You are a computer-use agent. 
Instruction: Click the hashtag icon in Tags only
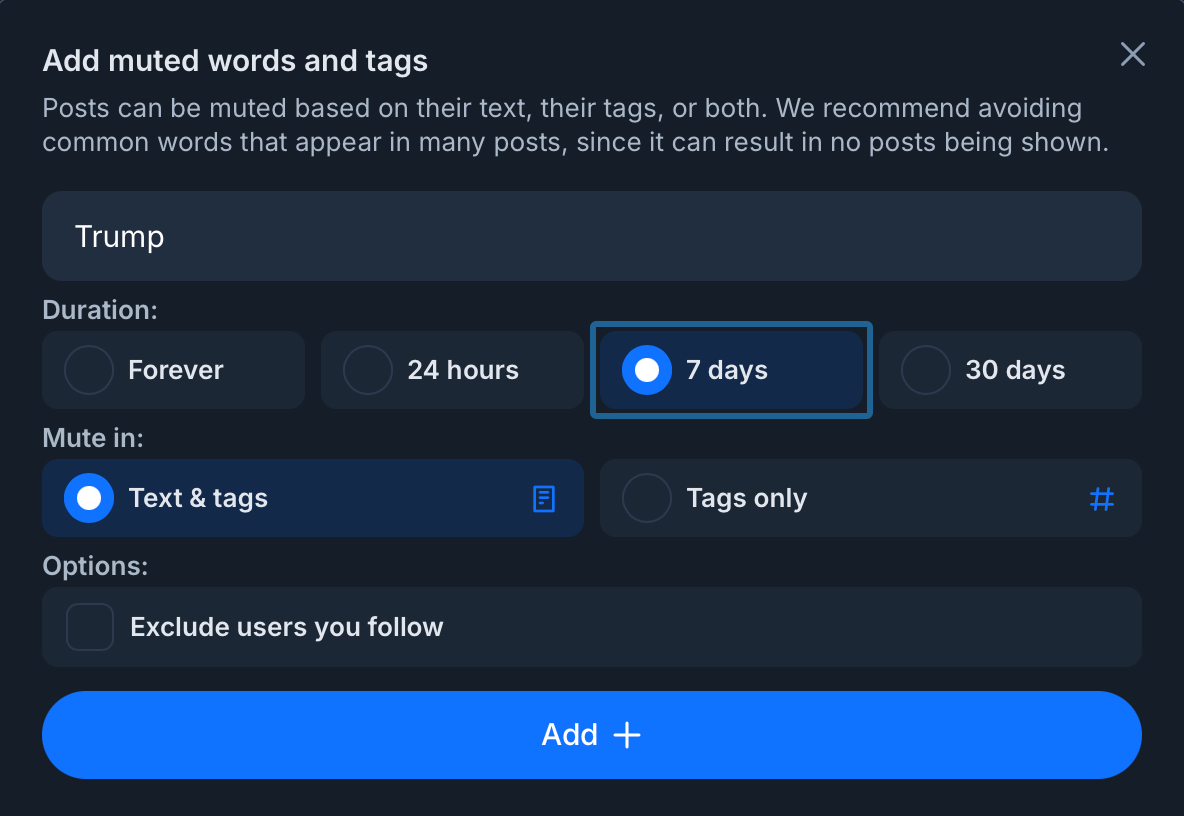(x=1101, y=498)
